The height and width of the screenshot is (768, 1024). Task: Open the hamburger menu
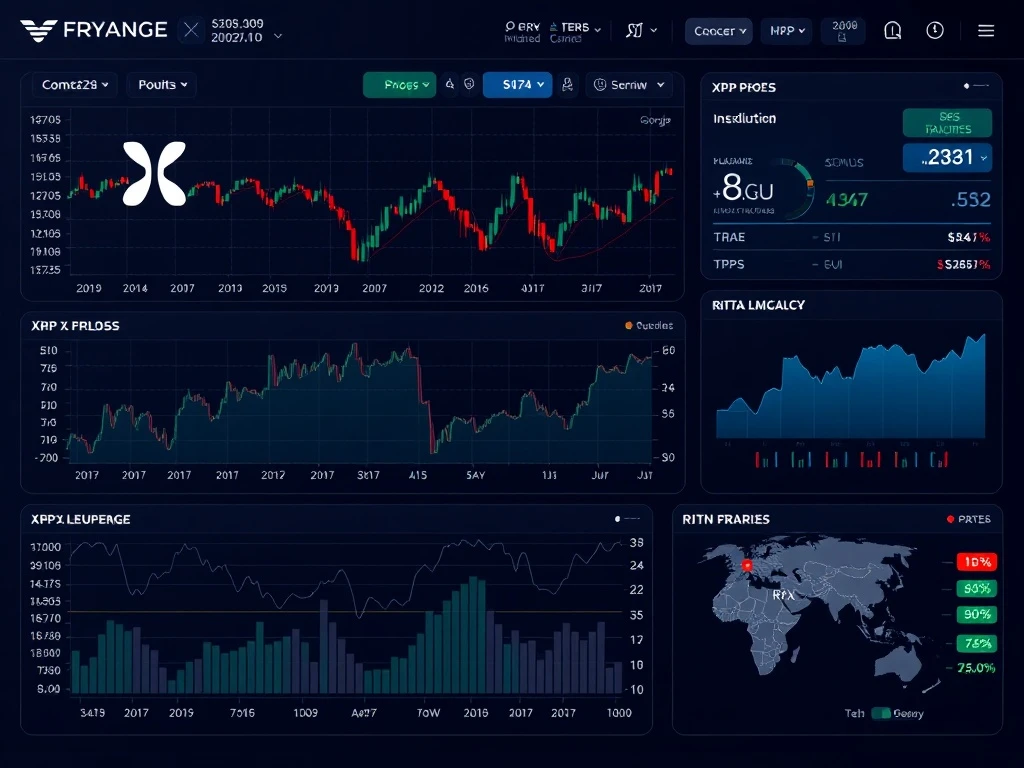[986, 31]
